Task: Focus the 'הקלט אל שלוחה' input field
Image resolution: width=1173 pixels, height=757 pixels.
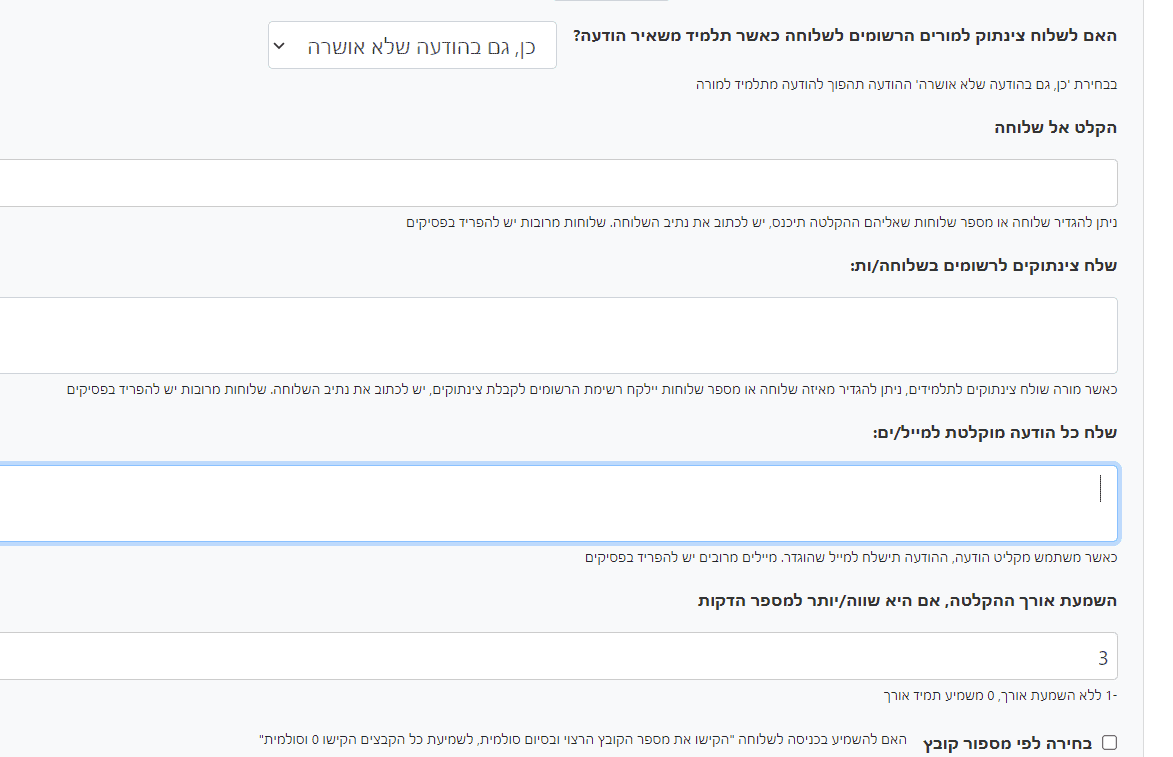Action: coord(558,183)
